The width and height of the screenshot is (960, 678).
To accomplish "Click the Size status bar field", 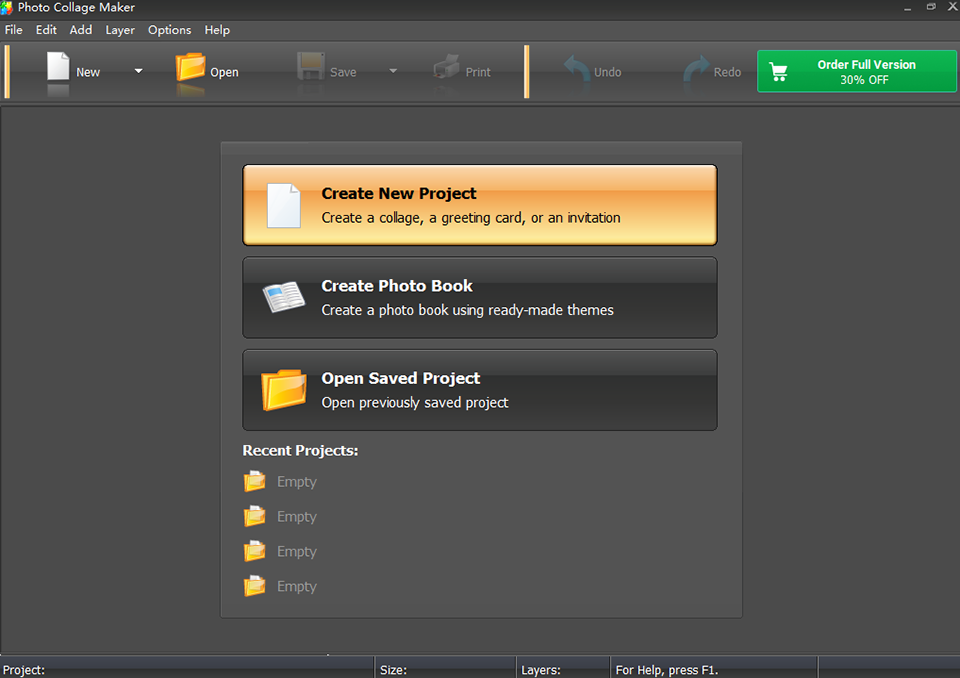I will (x=446, y=669).
